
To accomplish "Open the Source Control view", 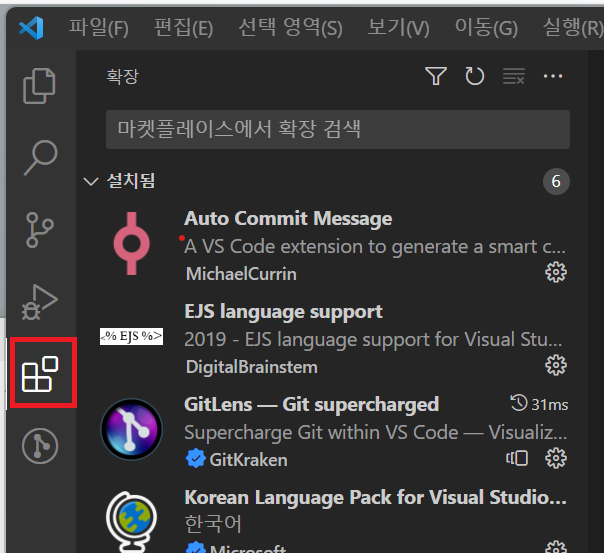I will coord(39,230).
